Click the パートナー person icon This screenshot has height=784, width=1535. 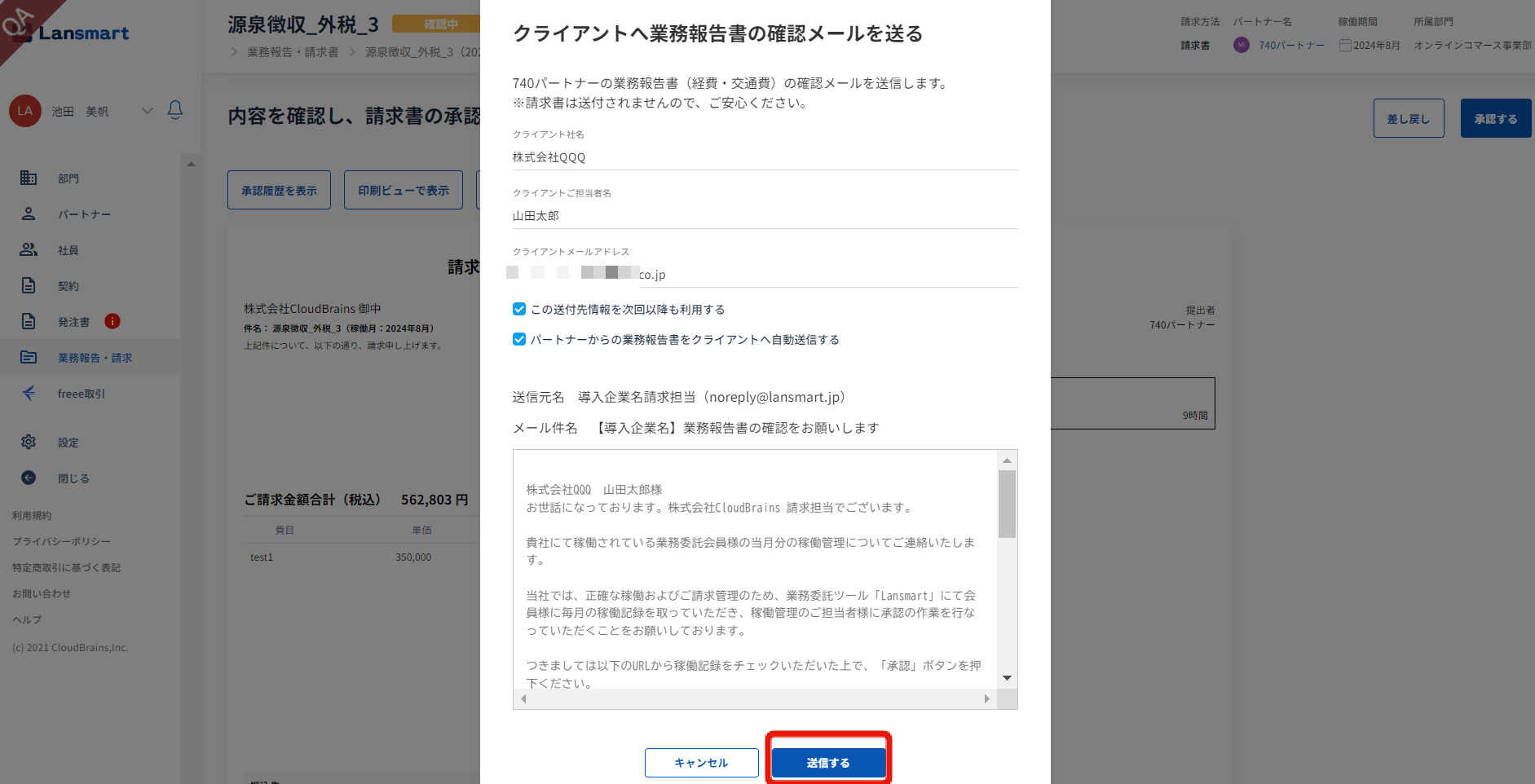point(29,214)
